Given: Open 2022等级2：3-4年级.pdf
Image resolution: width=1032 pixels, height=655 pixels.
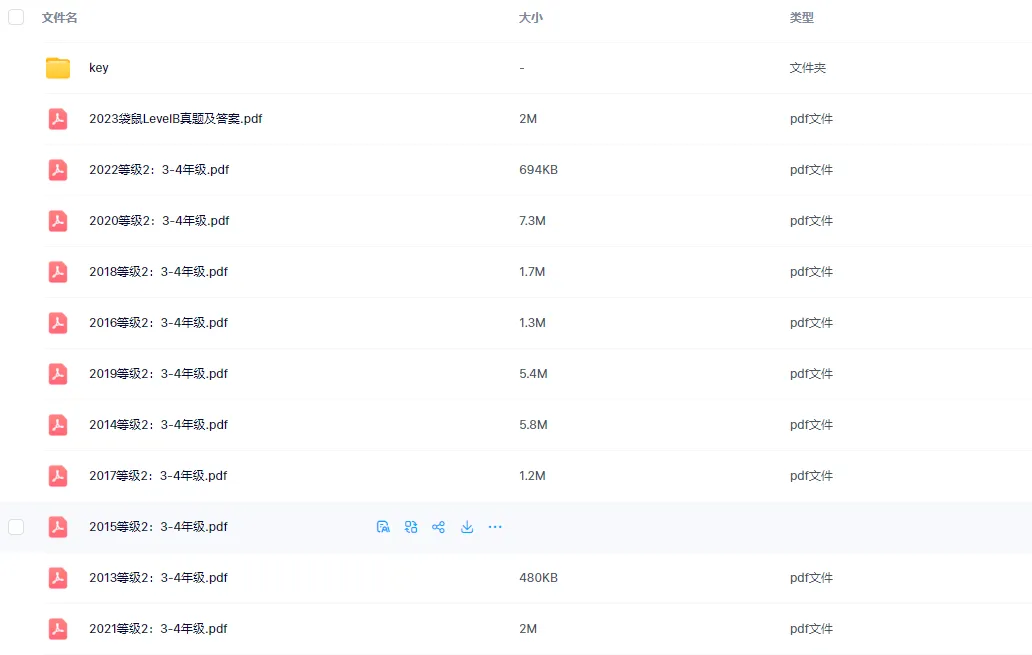Looking at the screenshot, I should coord(159,170).
